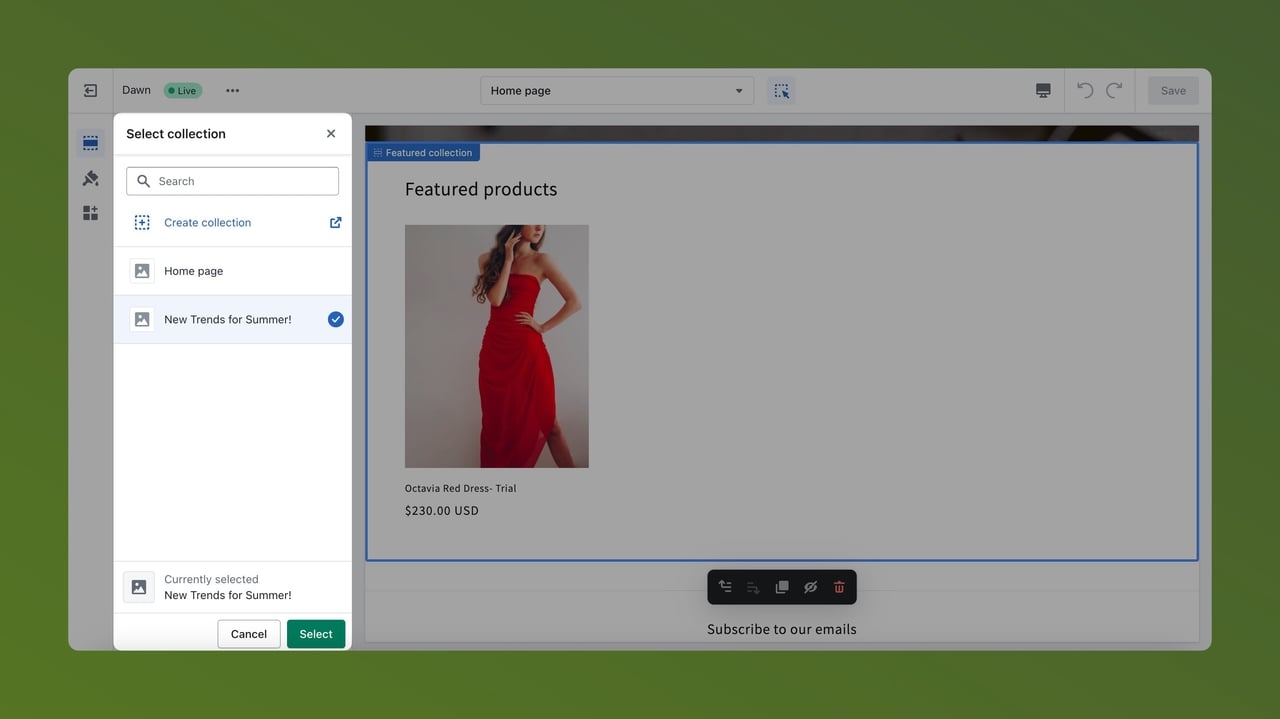The height and width of the screenshot is (719, 1280).
Task: Click the green Select button
Action: click(x=316, y=634)
